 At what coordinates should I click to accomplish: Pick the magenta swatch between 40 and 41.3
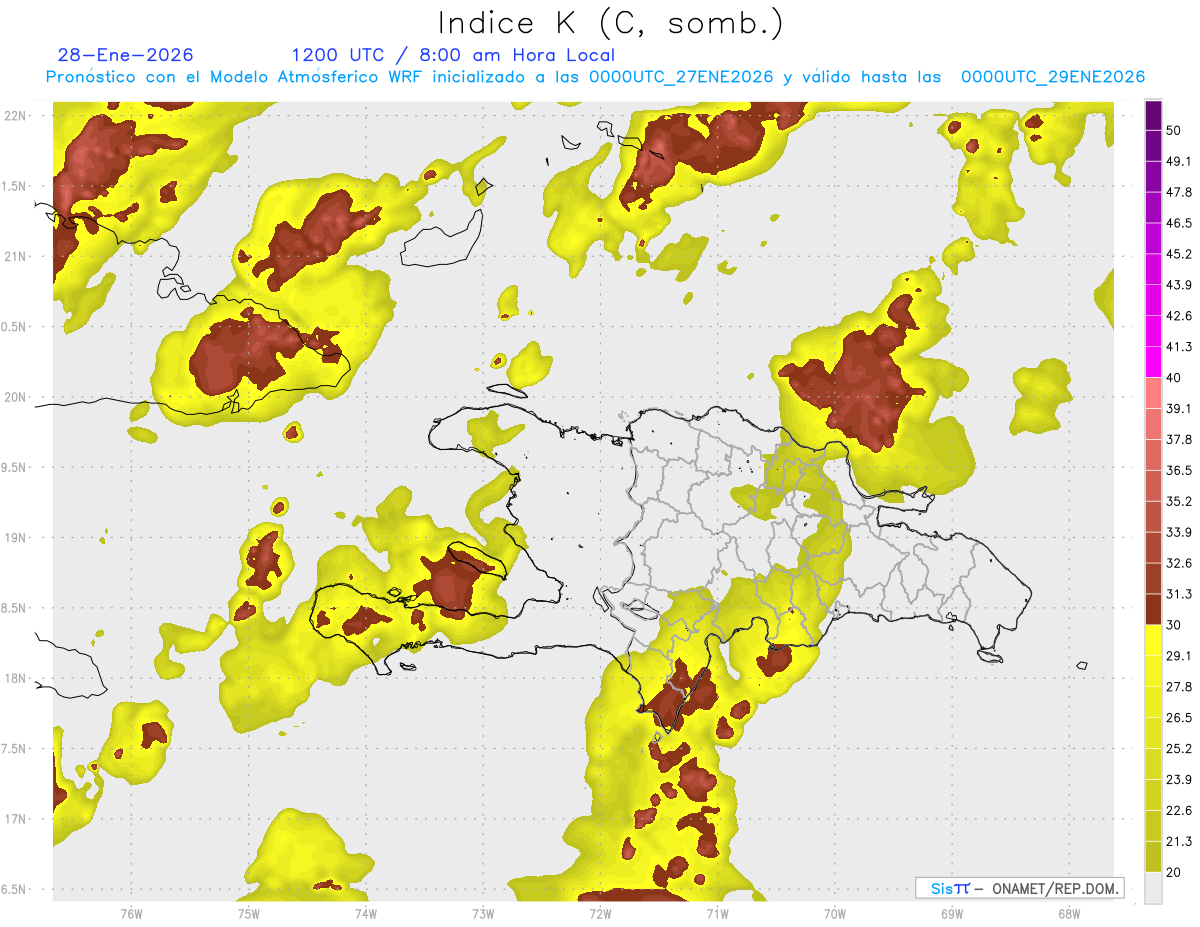click(1153, 362)
